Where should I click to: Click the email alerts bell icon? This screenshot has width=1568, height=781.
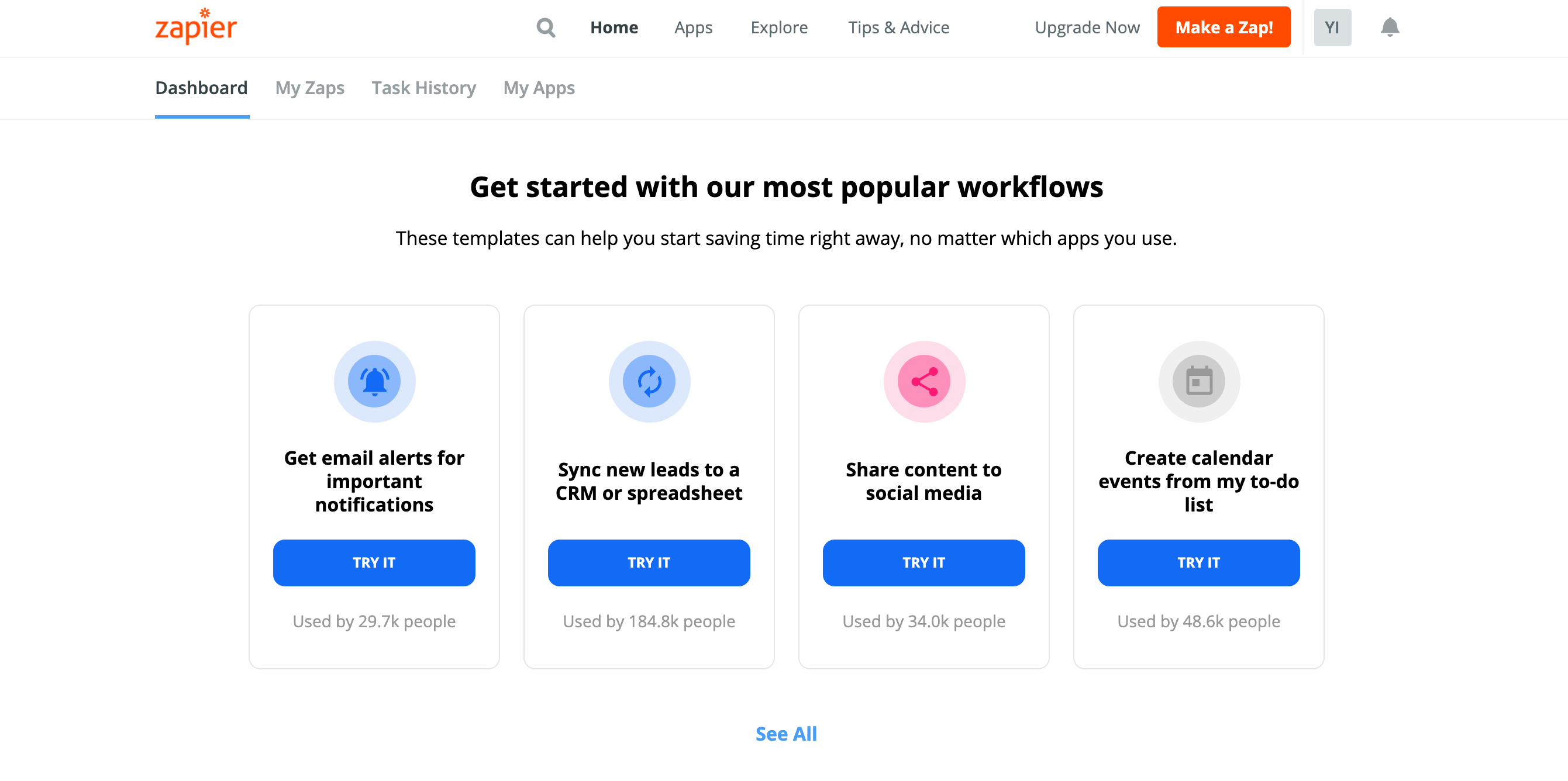pos(374,381)
